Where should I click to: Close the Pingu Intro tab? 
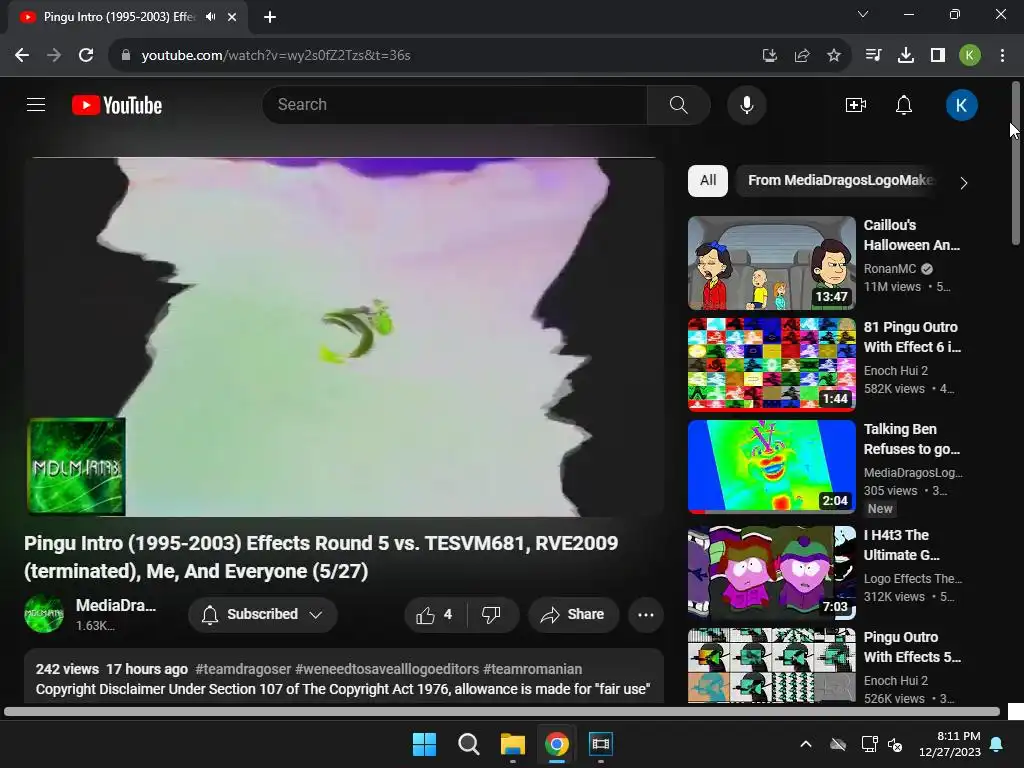[232, 17]
